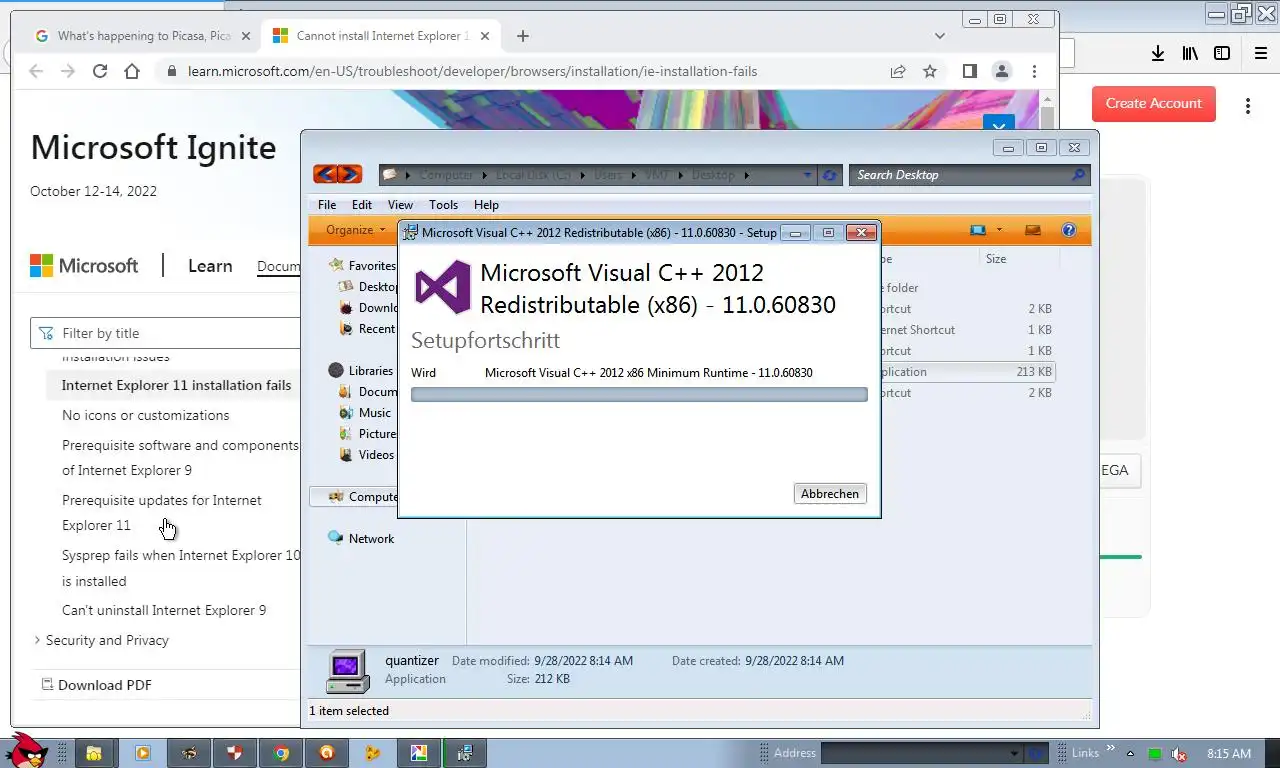The image size is (1280, 768).
Task: Open the Download PDF link
Action: (x=96, y=685)
